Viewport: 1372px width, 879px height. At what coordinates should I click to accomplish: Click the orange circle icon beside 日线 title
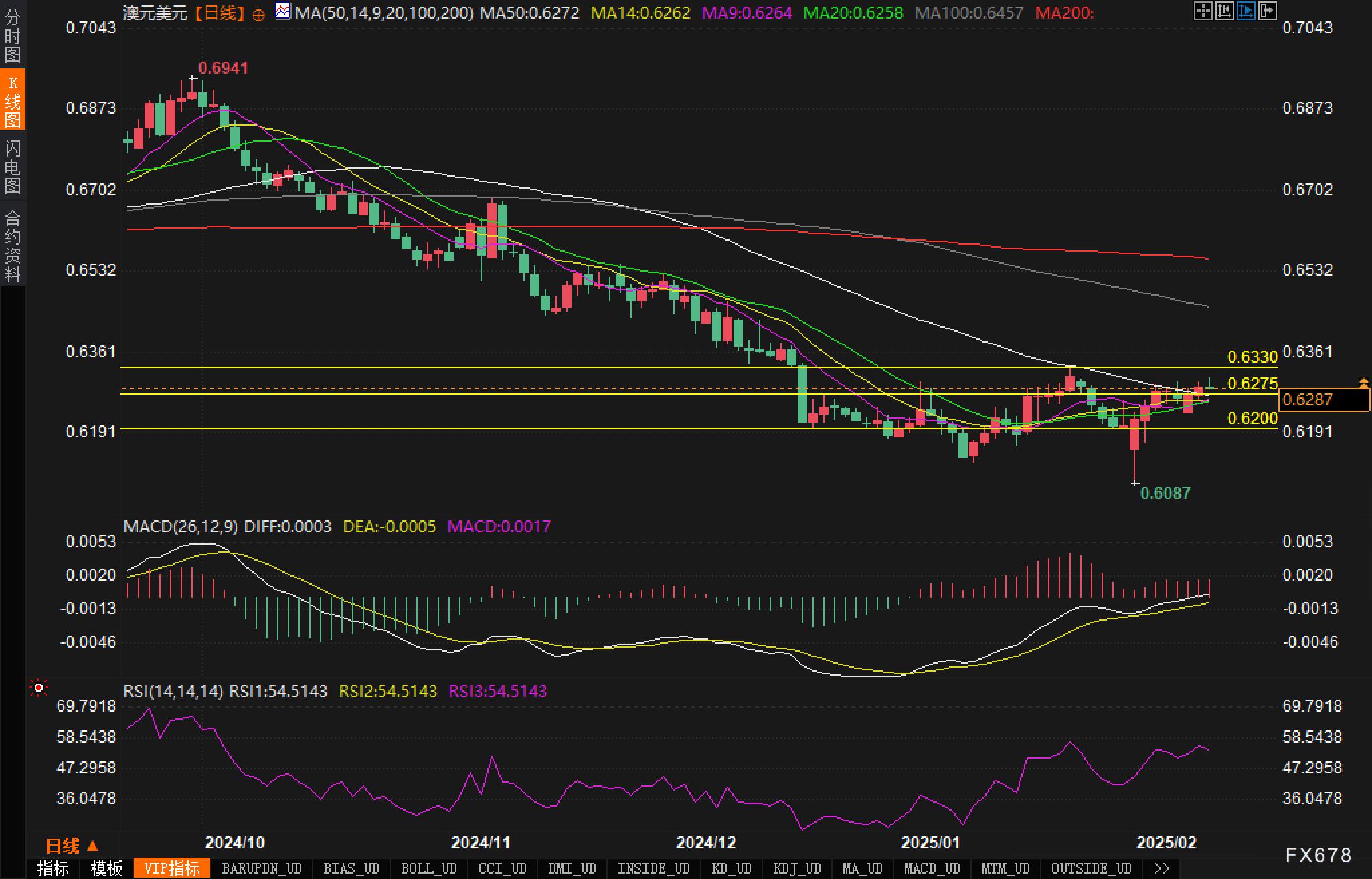pos(259,14)
